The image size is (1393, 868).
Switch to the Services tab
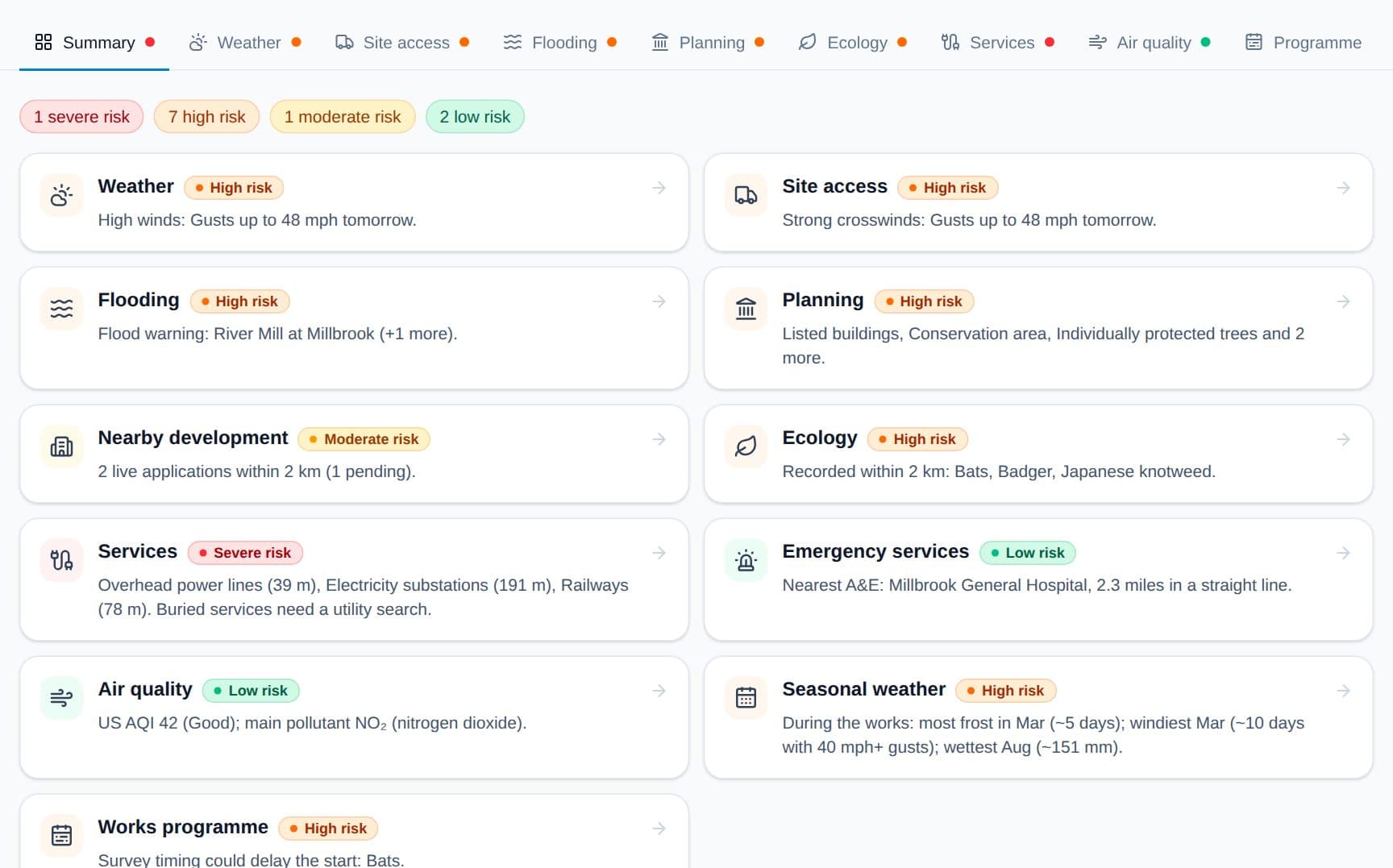(998, 43)
